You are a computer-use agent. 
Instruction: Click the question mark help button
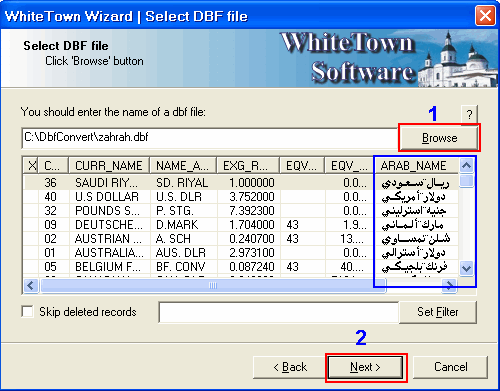(469, 115)
